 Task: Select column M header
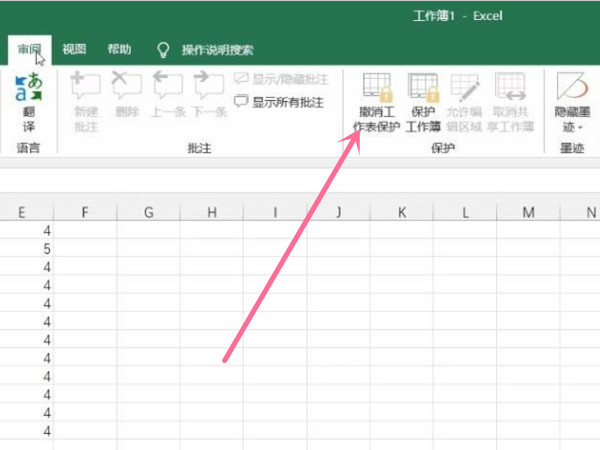pos(528,212)
